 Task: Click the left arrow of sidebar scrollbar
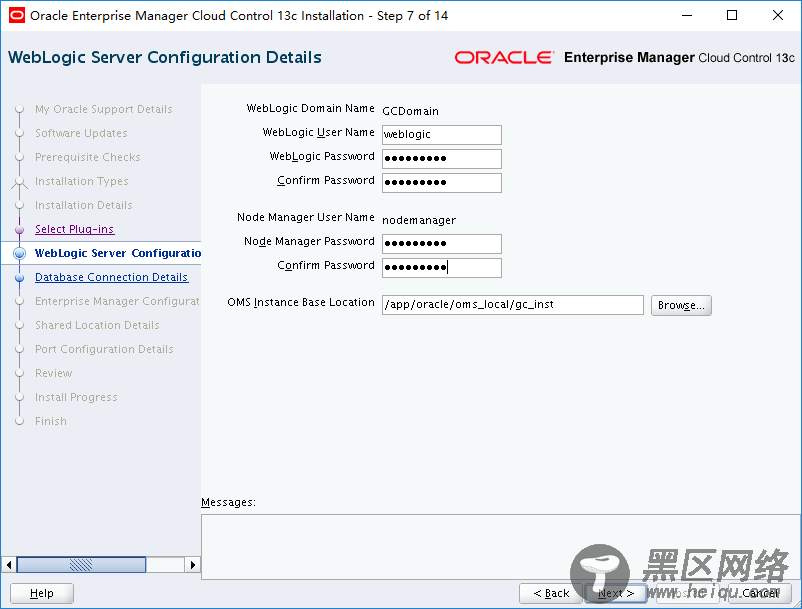[x=9, y=565]
